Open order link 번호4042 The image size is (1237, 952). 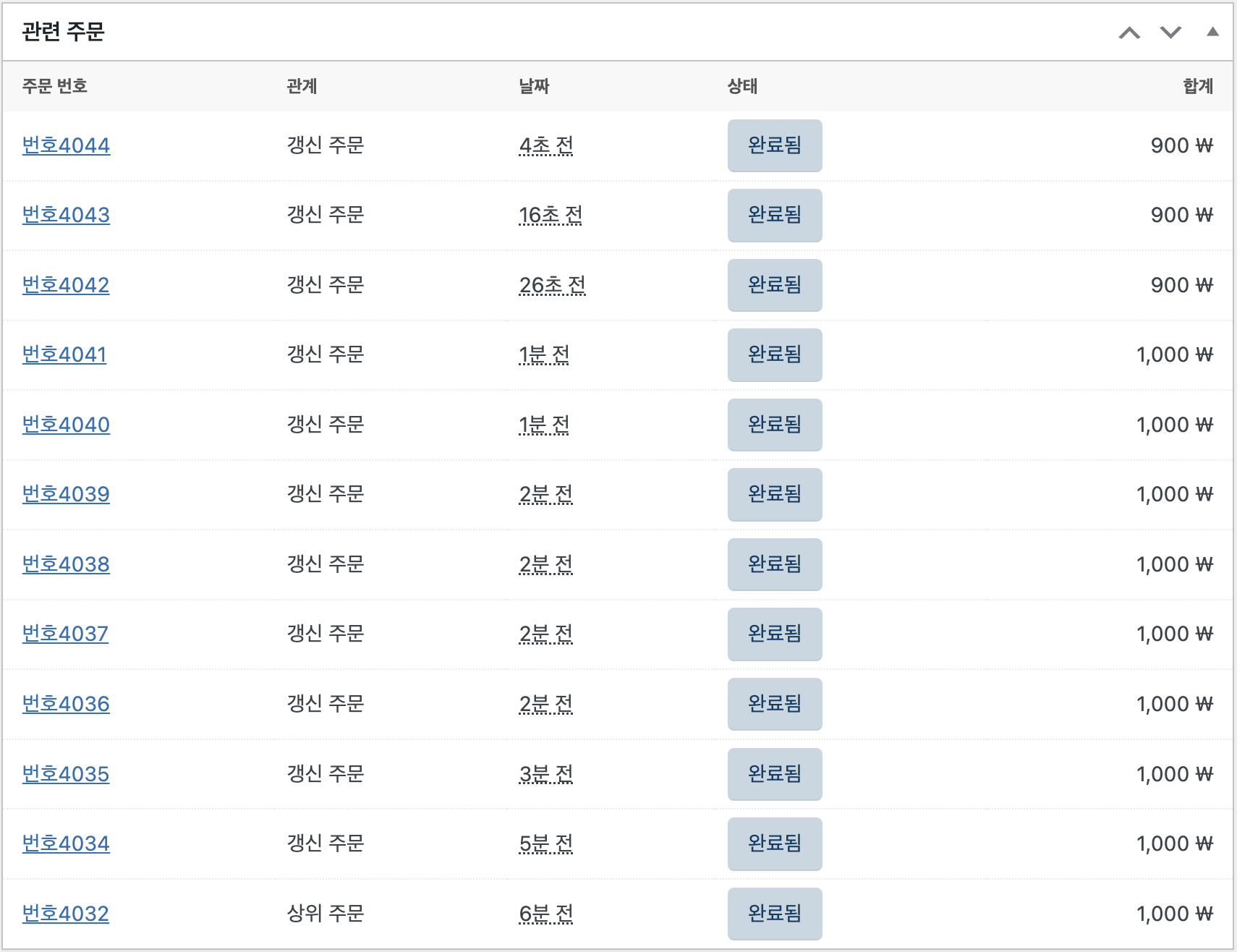66,285
